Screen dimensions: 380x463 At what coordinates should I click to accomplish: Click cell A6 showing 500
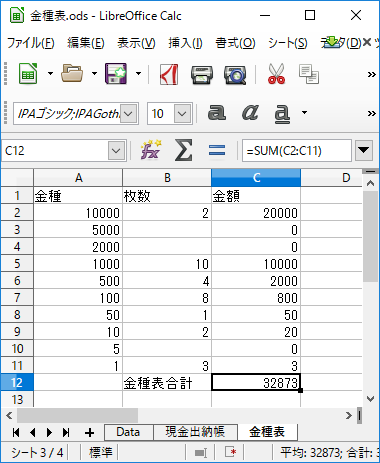(x=78, y=281)
